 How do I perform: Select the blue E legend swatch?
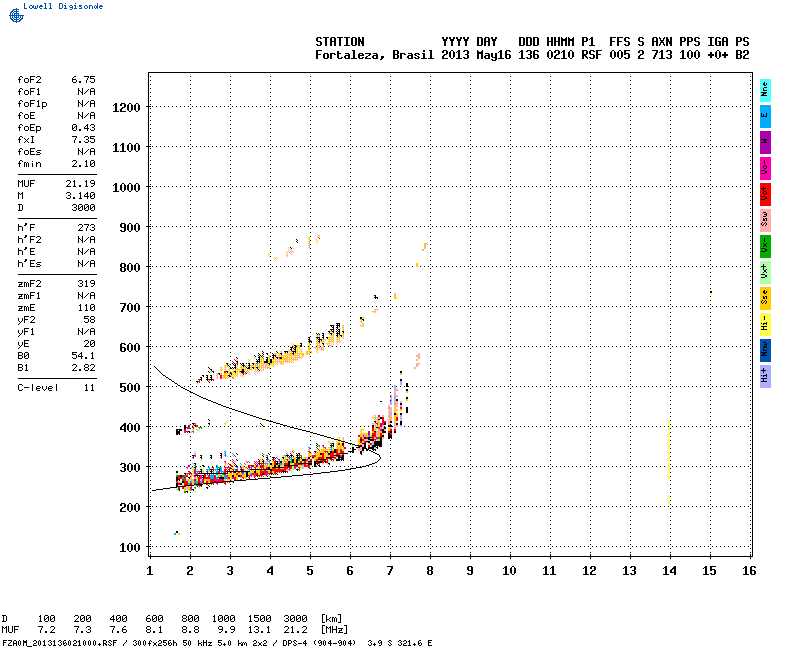pos(765,116)
